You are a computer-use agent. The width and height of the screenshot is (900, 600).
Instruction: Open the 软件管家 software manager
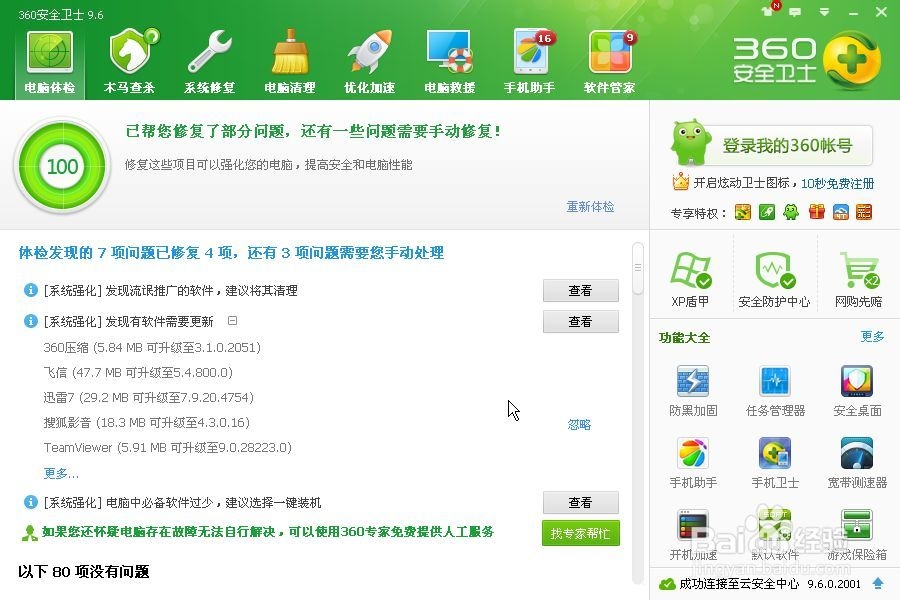click(610, 62)
